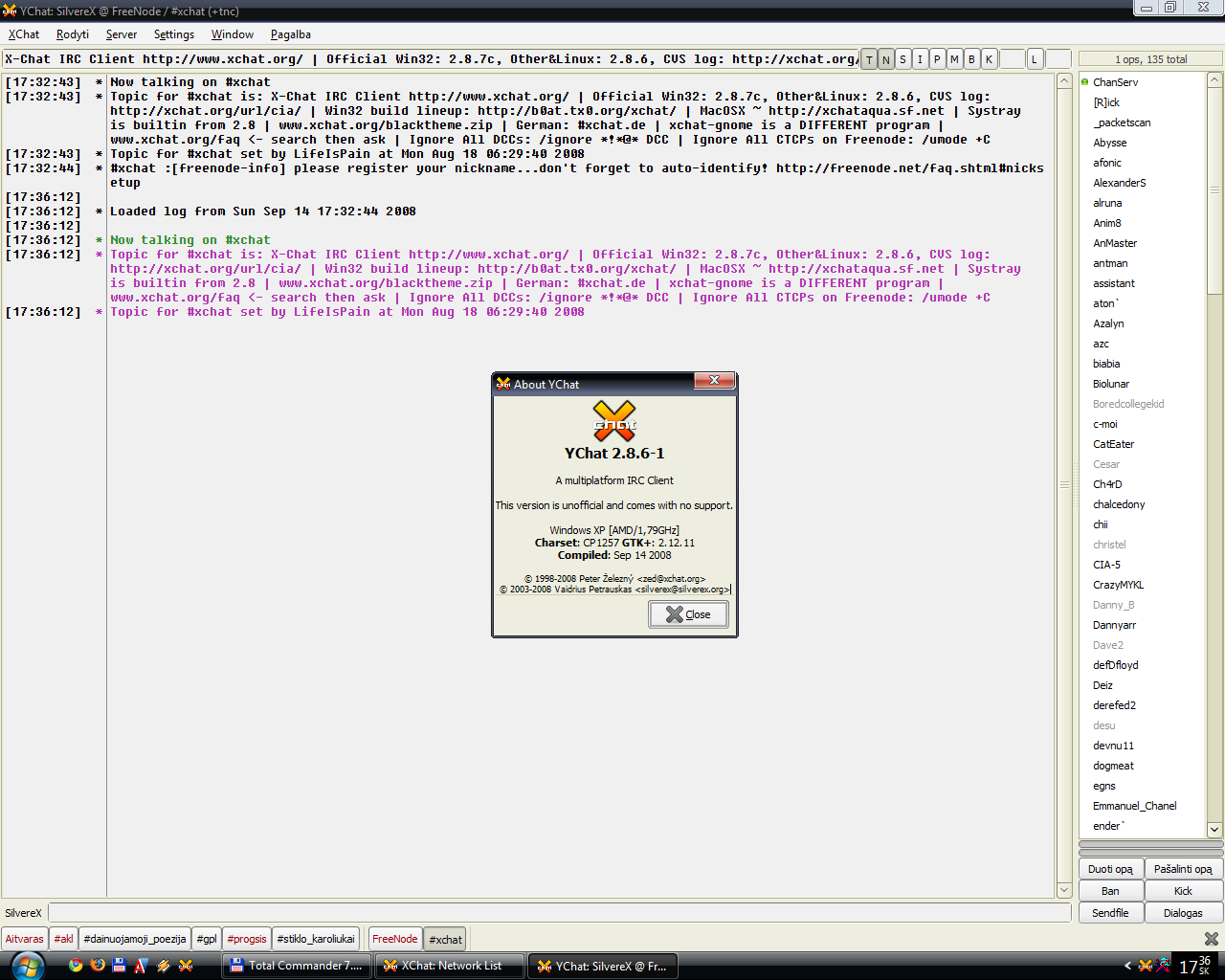This screenshot has height=980, width=1225.
Task: Toggle the N channel mode button
Action: tap(886, 59)
